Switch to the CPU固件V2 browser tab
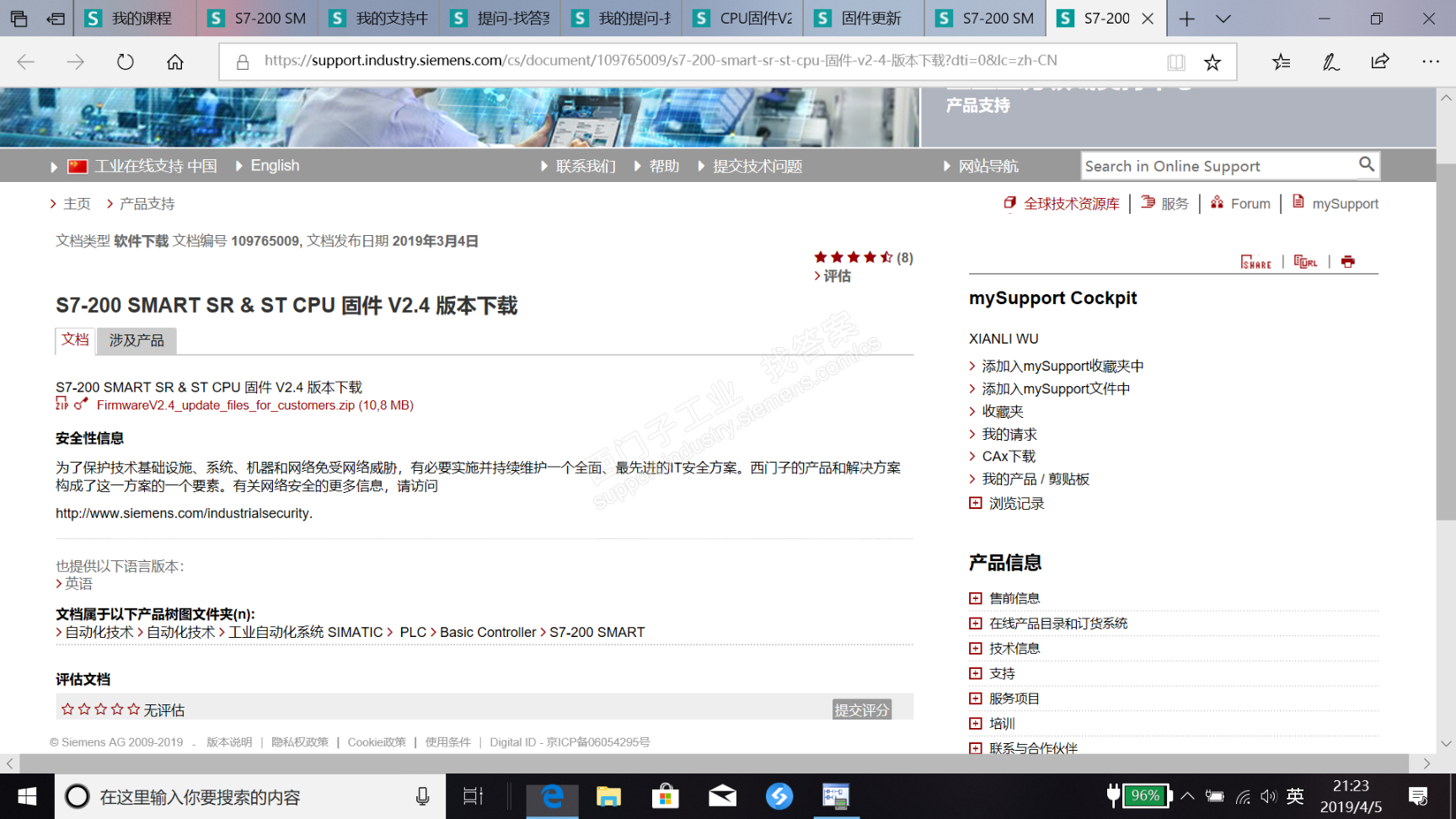 point(742,19)
